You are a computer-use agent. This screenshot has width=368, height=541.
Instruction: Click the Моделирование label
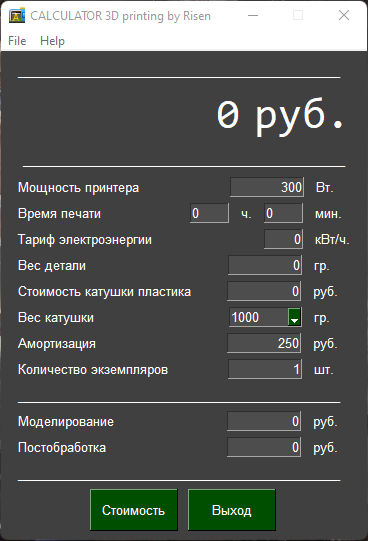click(66, 422)
